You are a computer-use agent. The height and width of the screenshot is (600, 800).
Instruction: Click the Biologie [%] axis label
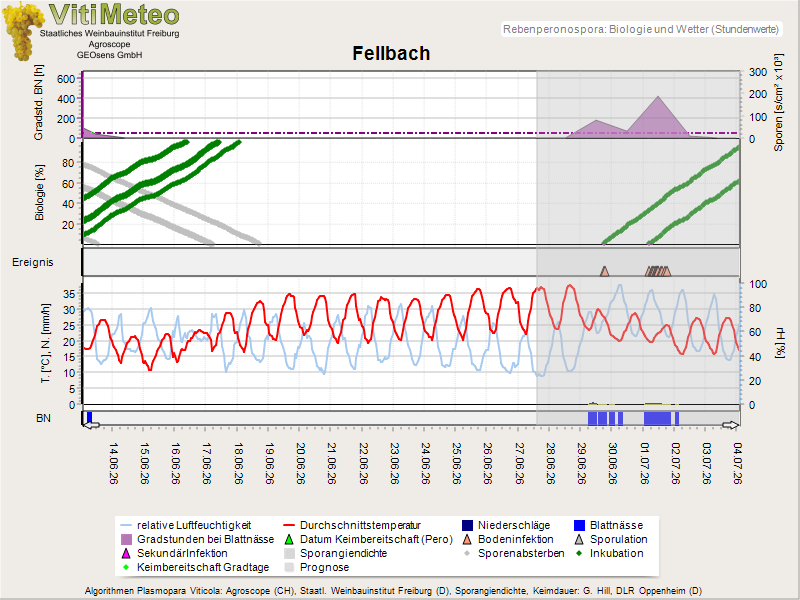point(39,192)
